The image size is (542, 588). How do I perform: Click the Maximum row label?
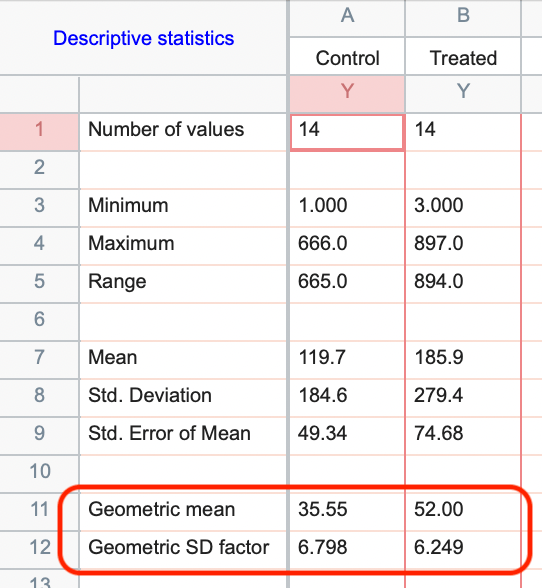coord(131,243)
